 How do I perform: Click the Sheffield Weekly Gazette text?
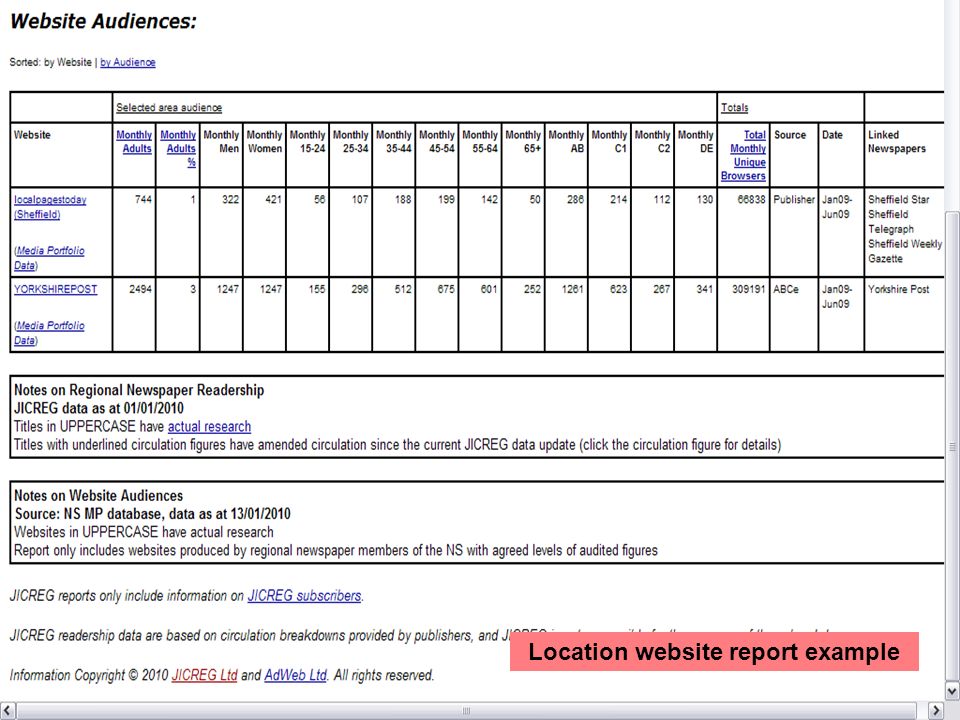tap(905, 251)
